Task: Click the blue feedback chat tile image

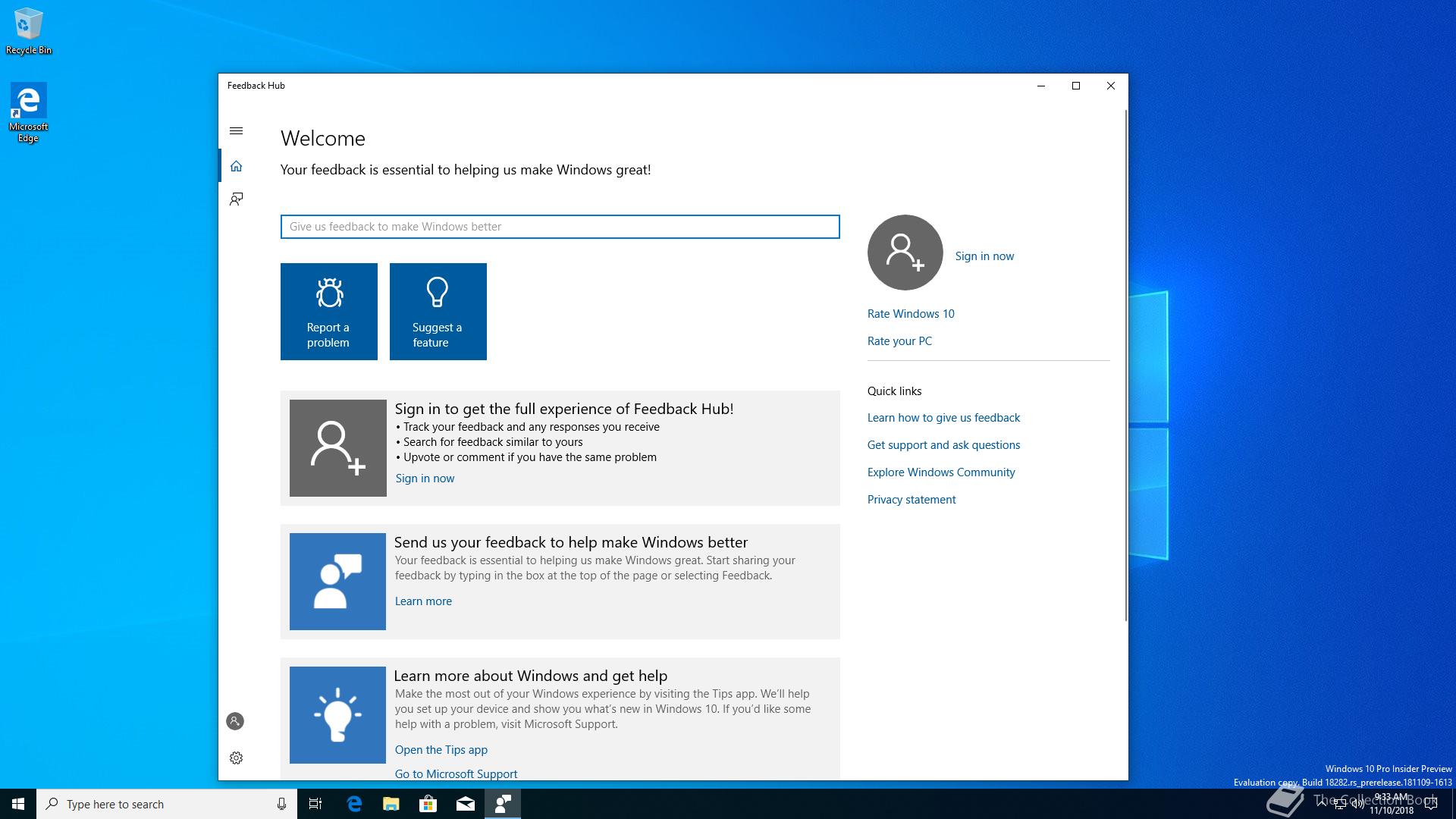Action: (337, 582)
